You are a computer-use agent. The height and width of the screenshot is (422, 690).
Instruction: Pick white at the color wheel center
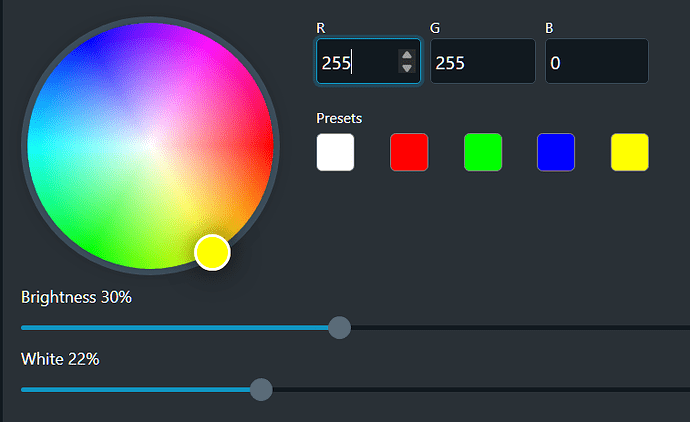tap(150, 146)
